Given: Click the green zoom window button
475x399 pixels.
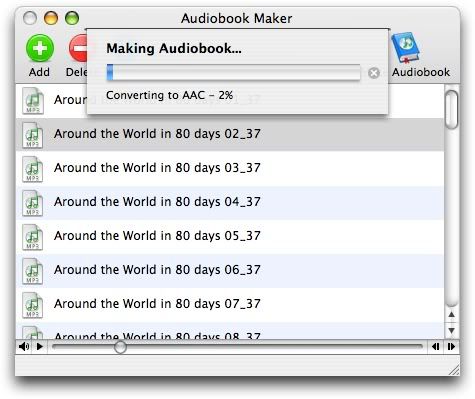Looking at the screenshot, I should click(72, 18).
